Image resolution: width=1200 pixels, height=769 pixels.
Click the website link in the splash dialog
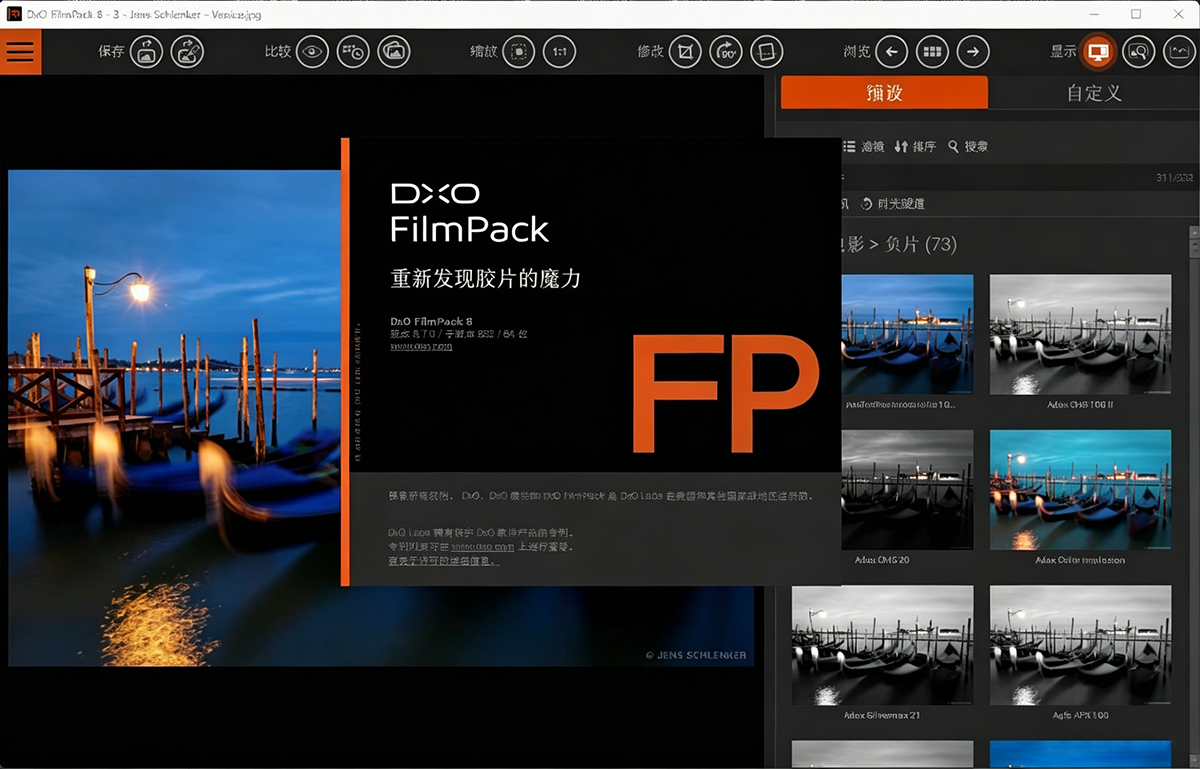pos(421,346)
